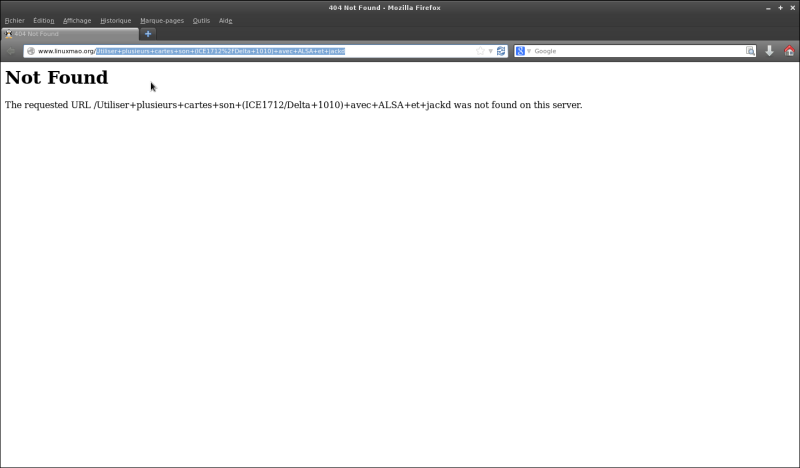The height and width of the screenshot is (468, 800).
Task: Open the Marque-pages menu
Action: pyautogui.click(x=162, y=20)
